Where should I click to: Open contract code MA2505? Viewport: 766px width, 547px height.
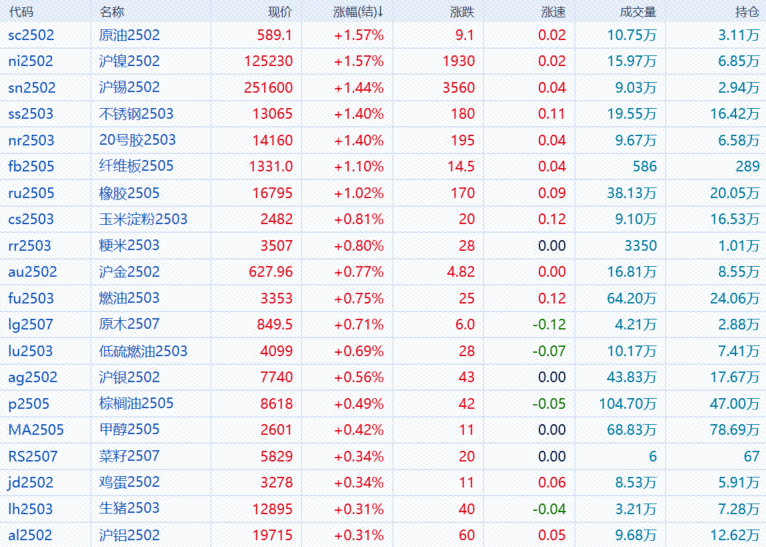[36, 430]
